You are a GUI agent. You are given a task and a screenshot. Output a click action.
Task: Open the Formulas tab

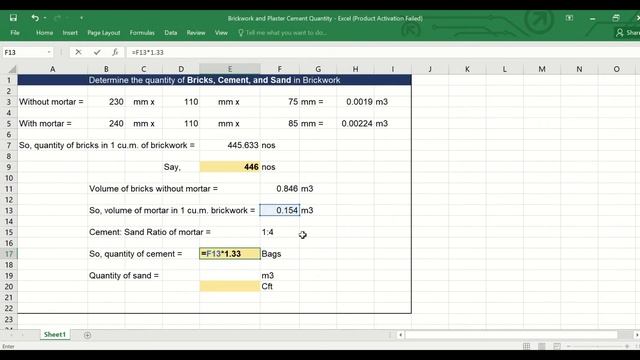[x=142, y=33]
